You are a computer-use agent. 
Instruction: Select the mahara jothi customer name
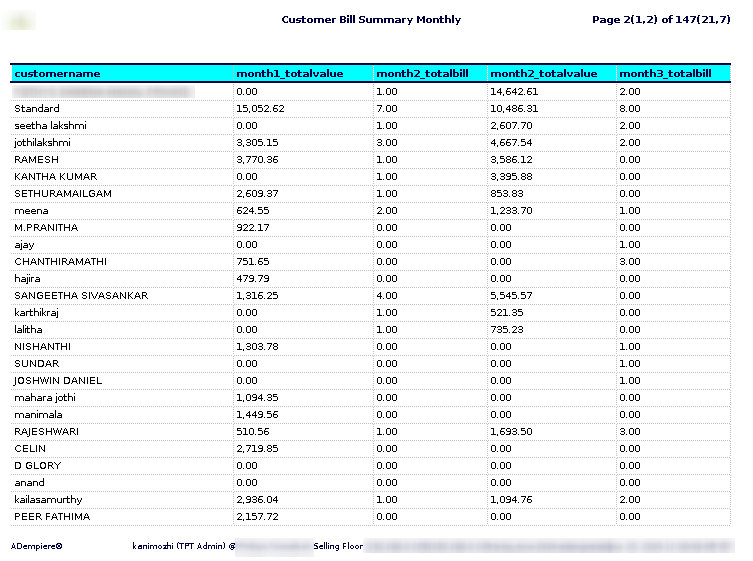click(x=45, y=398)
